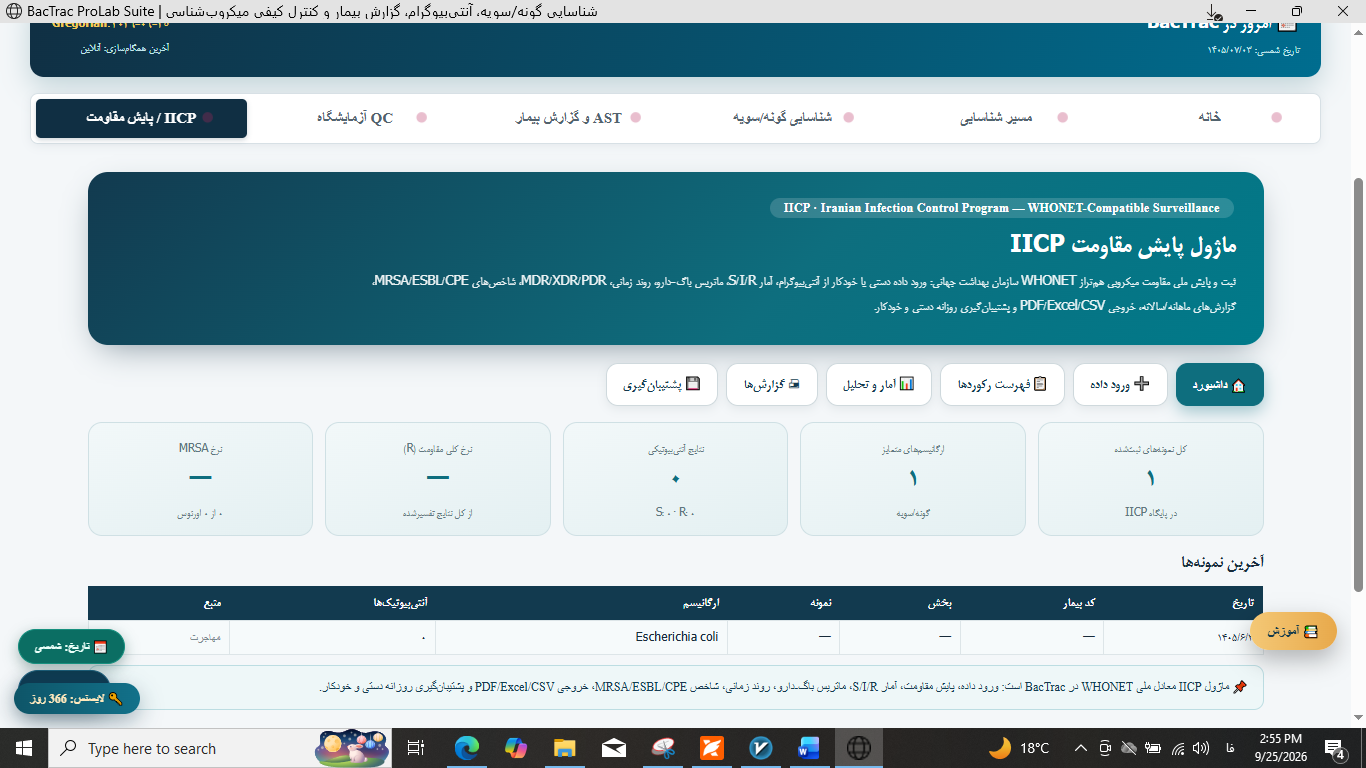Open Microsoft Word from the taskbar
Viewport: 1366px width, 768px height.
[809, 748]
